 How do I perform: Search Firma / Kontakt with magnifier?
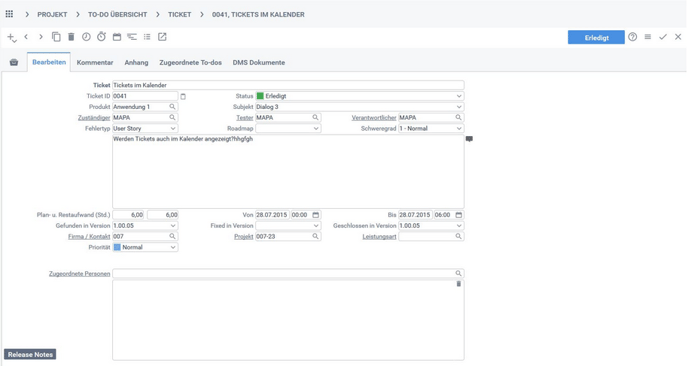[172, 236]
